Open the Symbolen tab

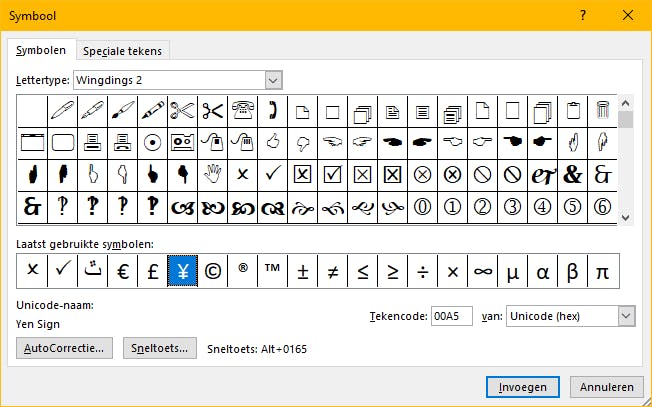pyautogui.click(x=41, y=50)
